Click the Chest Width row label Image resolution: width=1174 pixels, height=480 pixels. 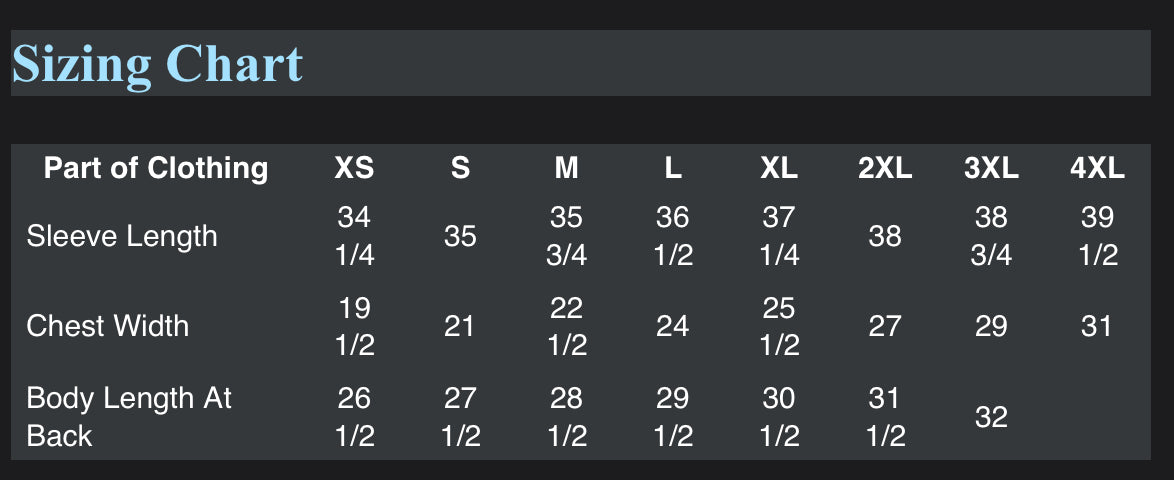point(108,326)
